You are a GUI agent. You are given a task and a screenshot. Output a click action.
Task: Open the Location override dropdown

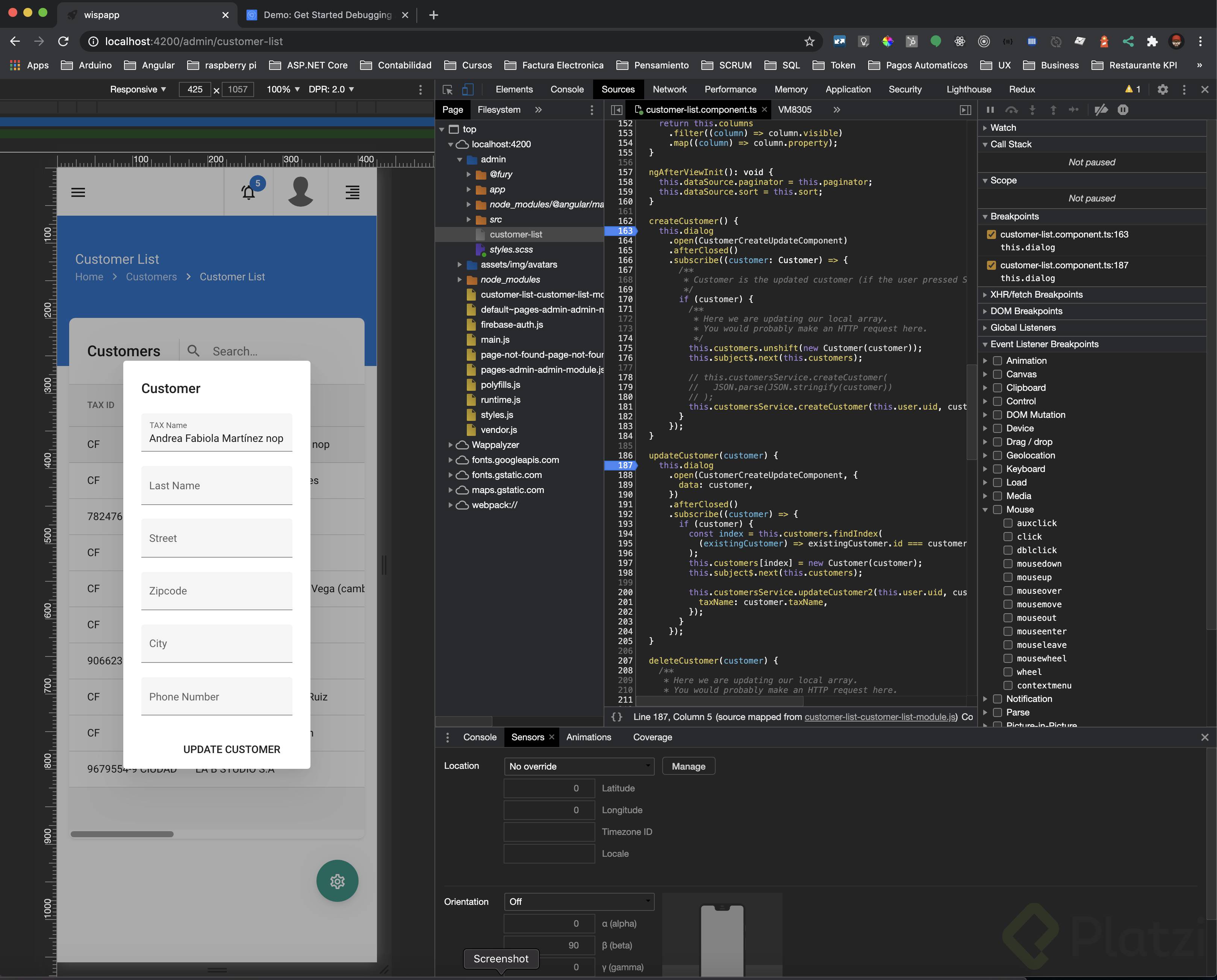tap(579, 766)
